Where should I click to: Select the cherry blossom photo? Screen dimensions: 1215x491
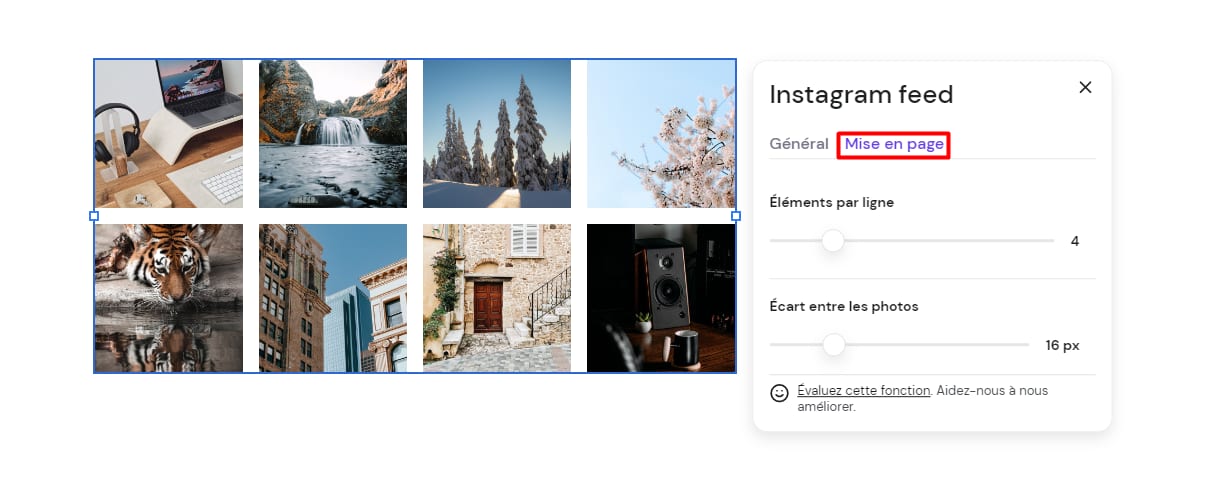coord(661,134)
